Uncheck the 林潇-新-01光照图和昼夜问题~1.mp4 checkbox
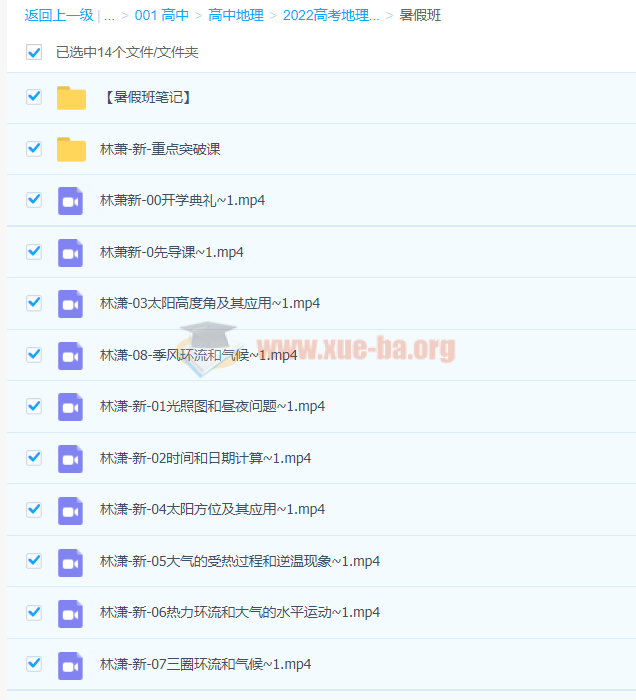The image size is (636, 700). pyautogui.click(x=34, y=406)
